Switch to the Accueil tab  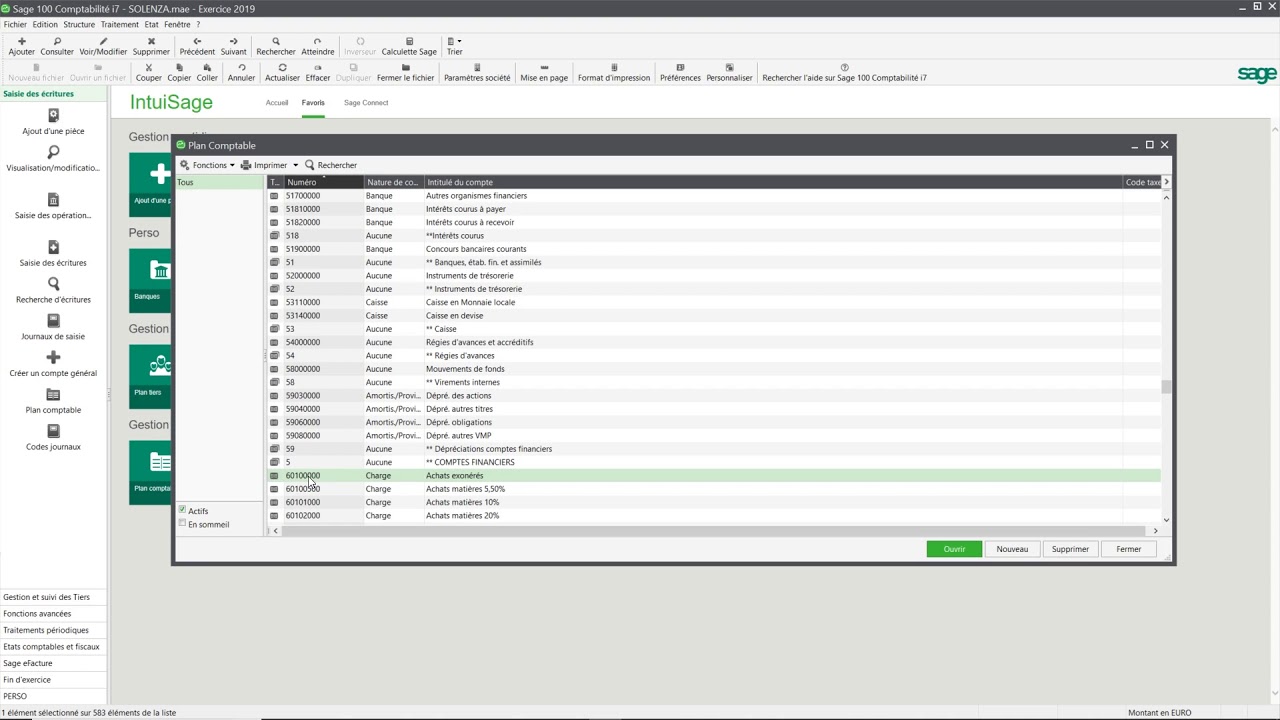[x=277, y=102]
